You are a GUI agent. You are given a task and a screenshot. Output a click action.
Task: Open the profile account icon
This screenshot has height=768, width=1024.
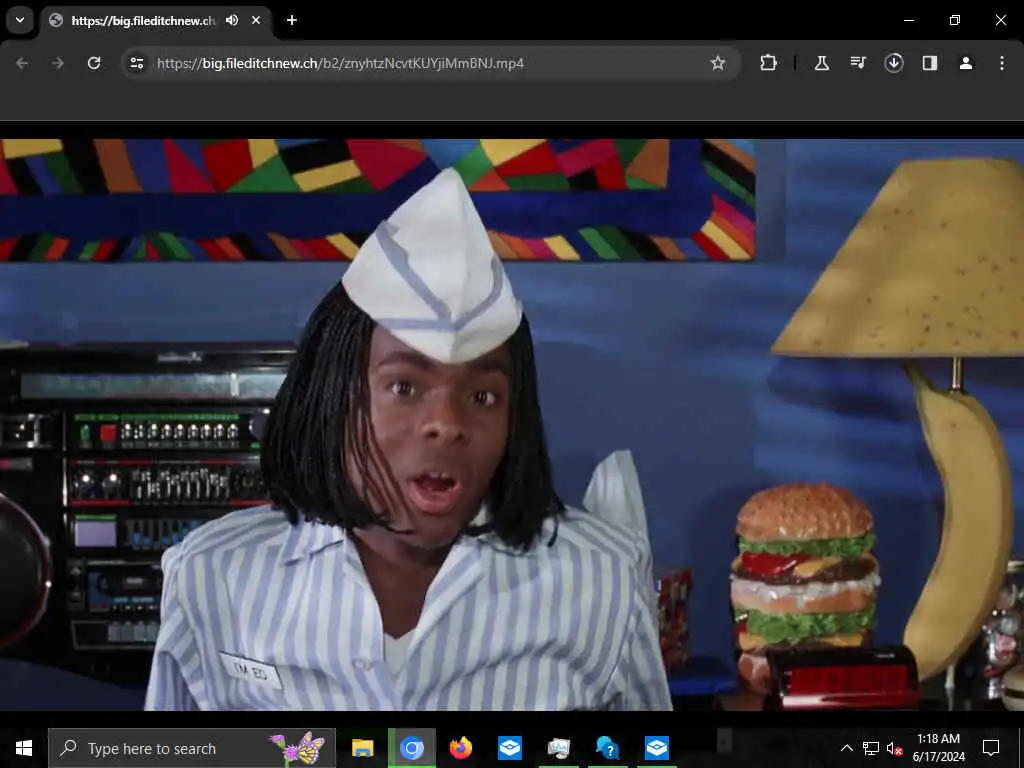966,63
